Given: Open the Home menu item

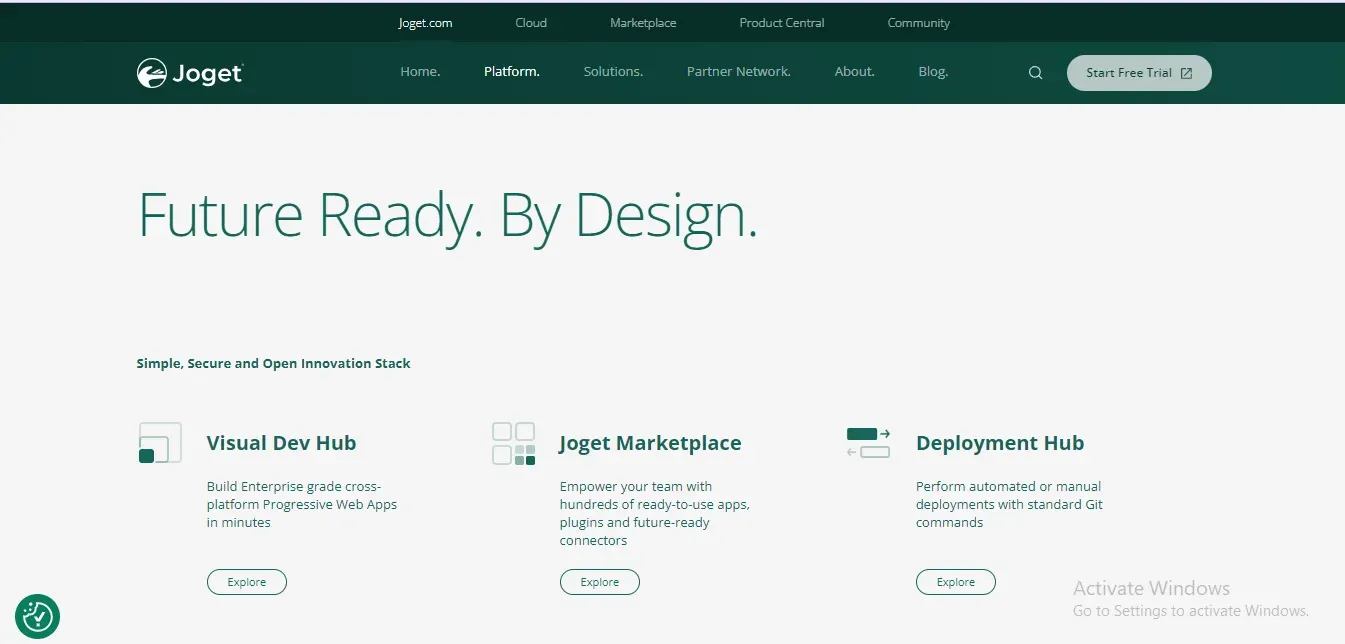Looking at the screenshot, I should click(x=420, y=72).
